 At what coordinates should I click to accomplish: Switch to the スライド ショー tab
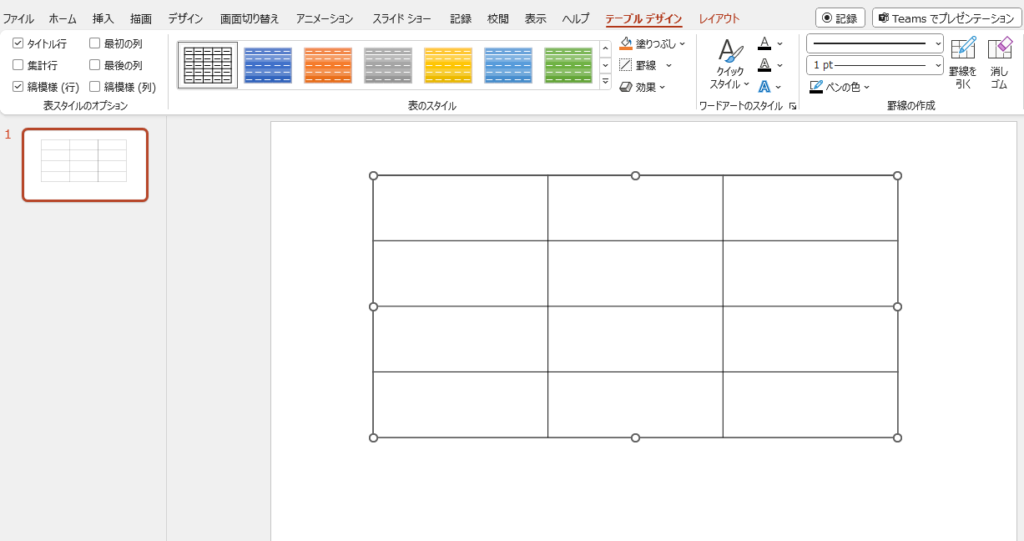(x=402, y=19)
